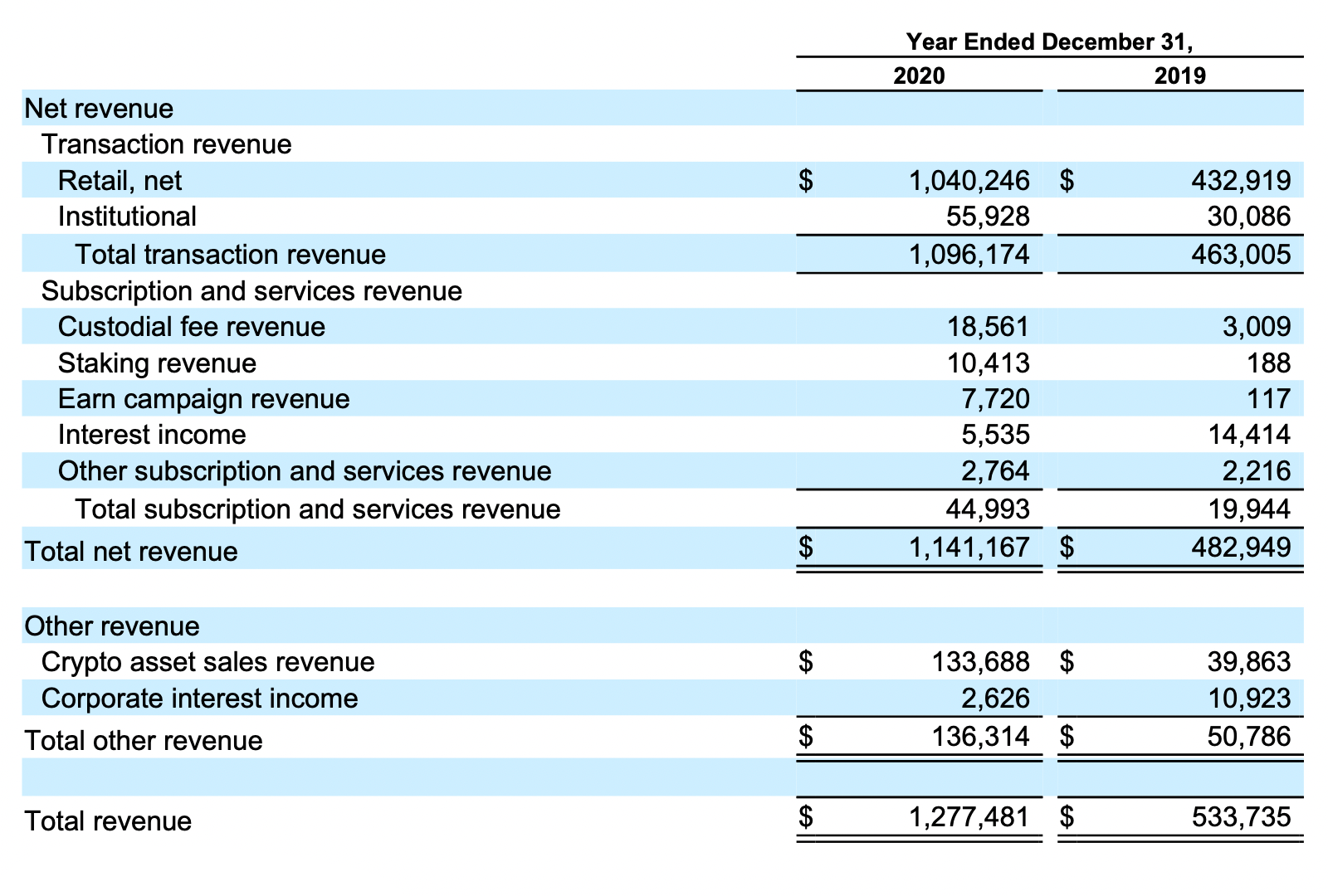Select the 2019 column header
Viewport: 1328px width, 896px height.
pos(1180,76)
